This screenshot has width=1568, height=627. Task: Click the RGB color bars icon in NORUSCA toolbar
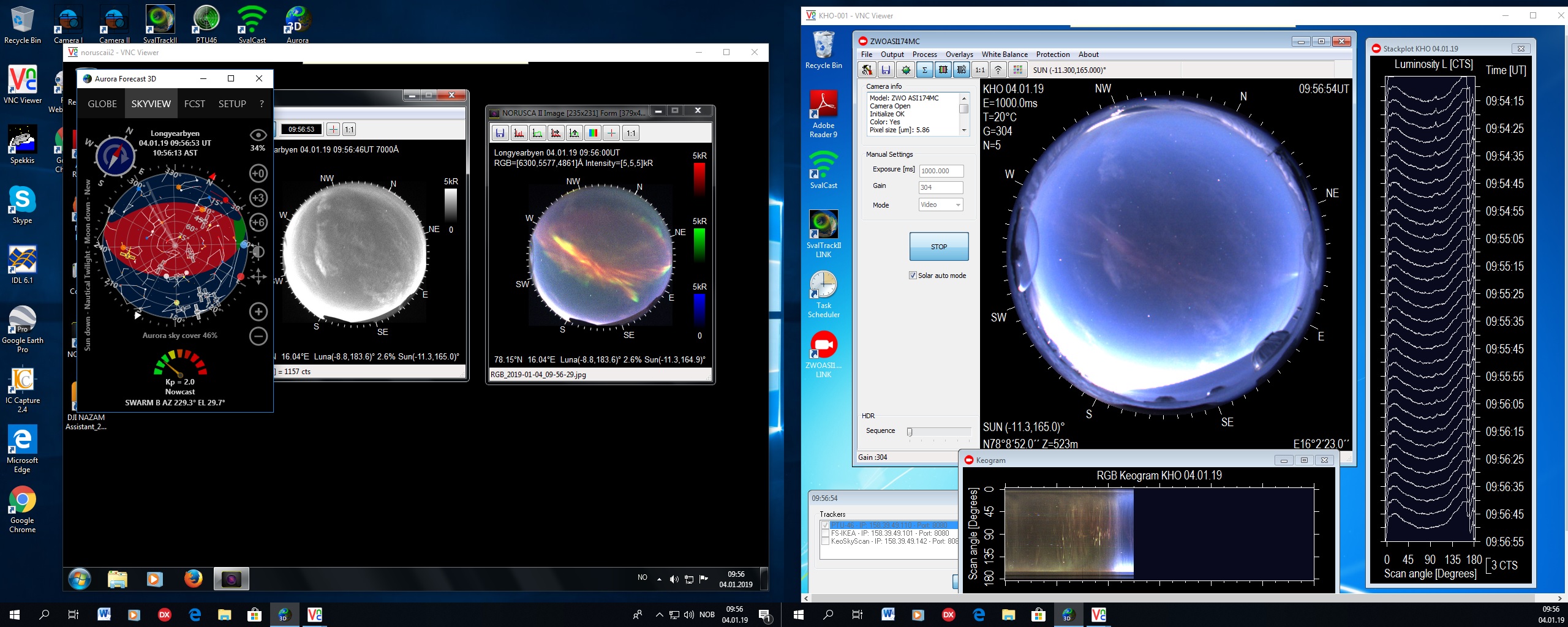tap(592, 133)
